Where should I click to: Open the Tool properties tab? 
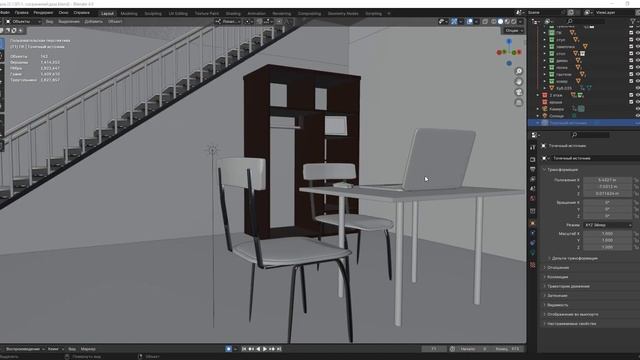(x=533, y=147)
